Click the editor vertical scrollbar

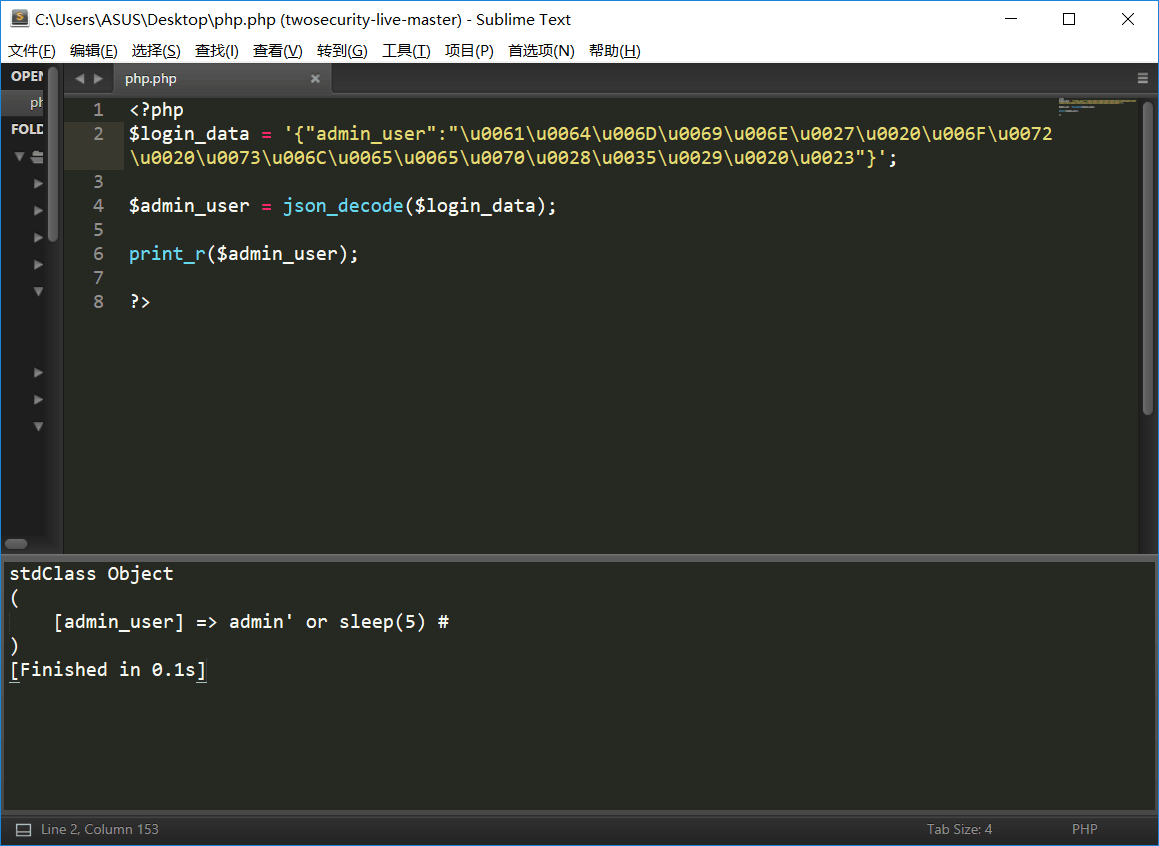point(1148,258)
